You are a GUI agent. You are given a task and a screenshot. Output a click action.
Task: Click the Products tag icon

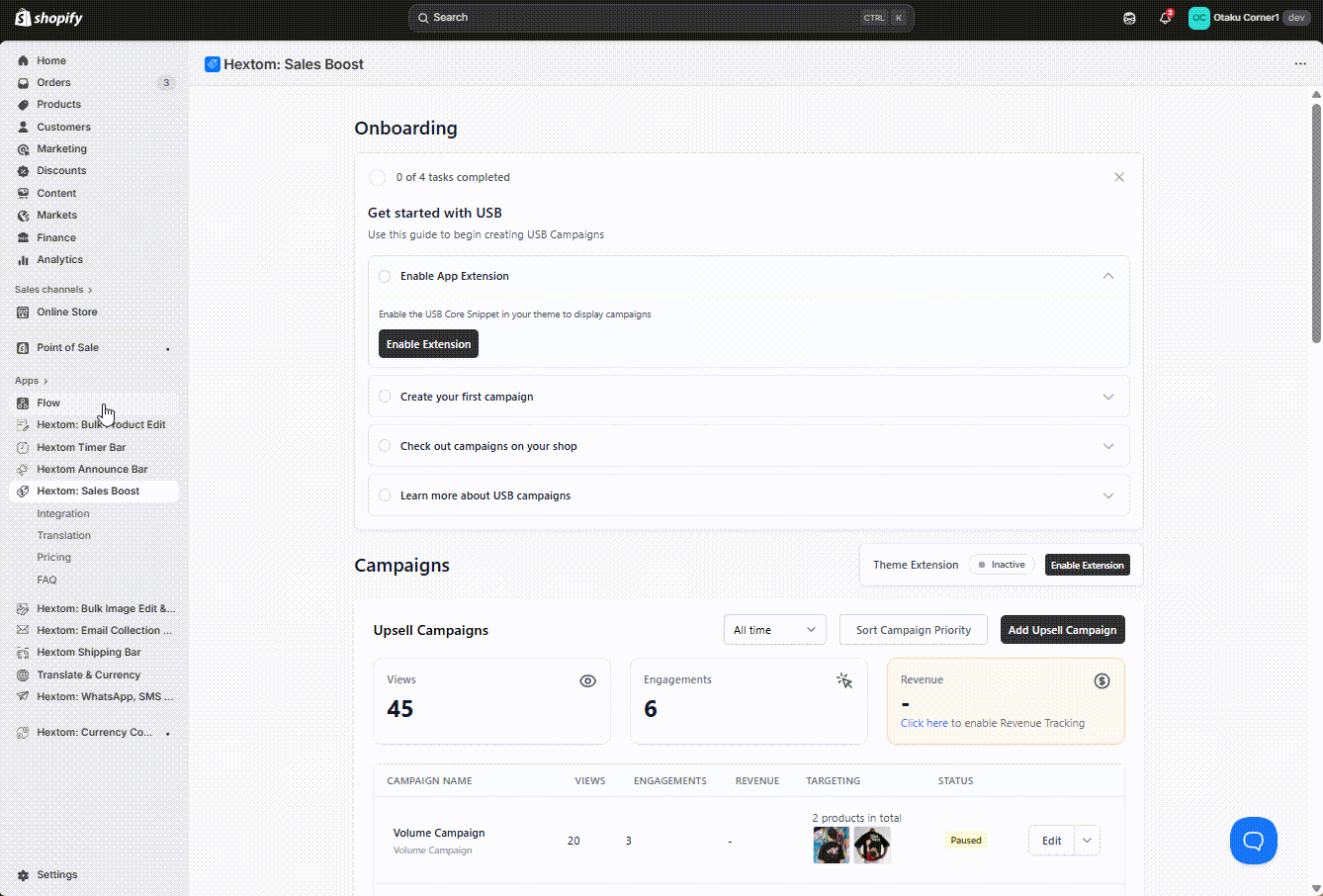click(23, 105)
